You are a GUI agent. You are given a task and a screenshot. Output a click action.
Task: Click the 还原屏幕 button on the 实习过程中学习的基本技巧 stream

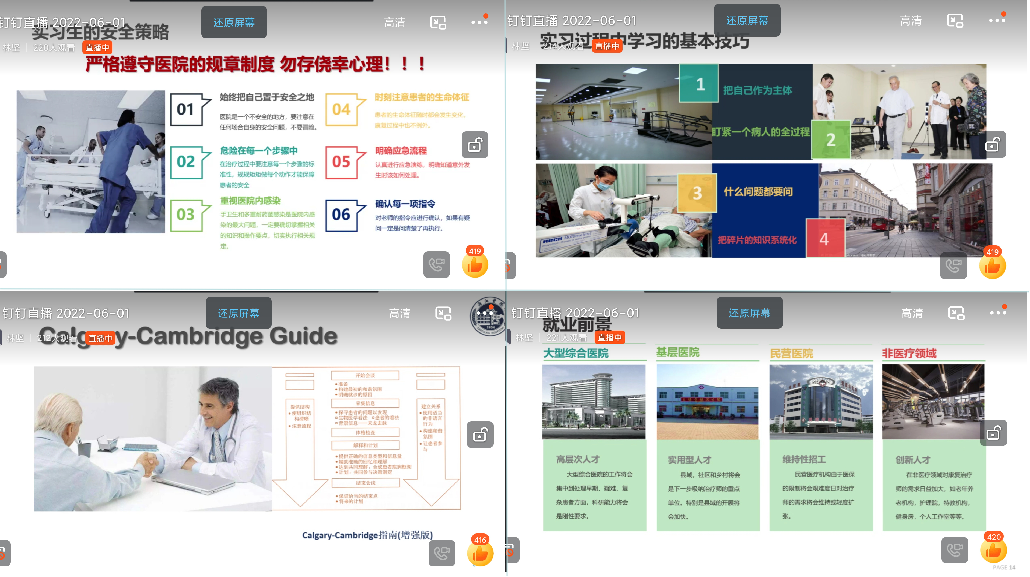(x=748, y=21)
